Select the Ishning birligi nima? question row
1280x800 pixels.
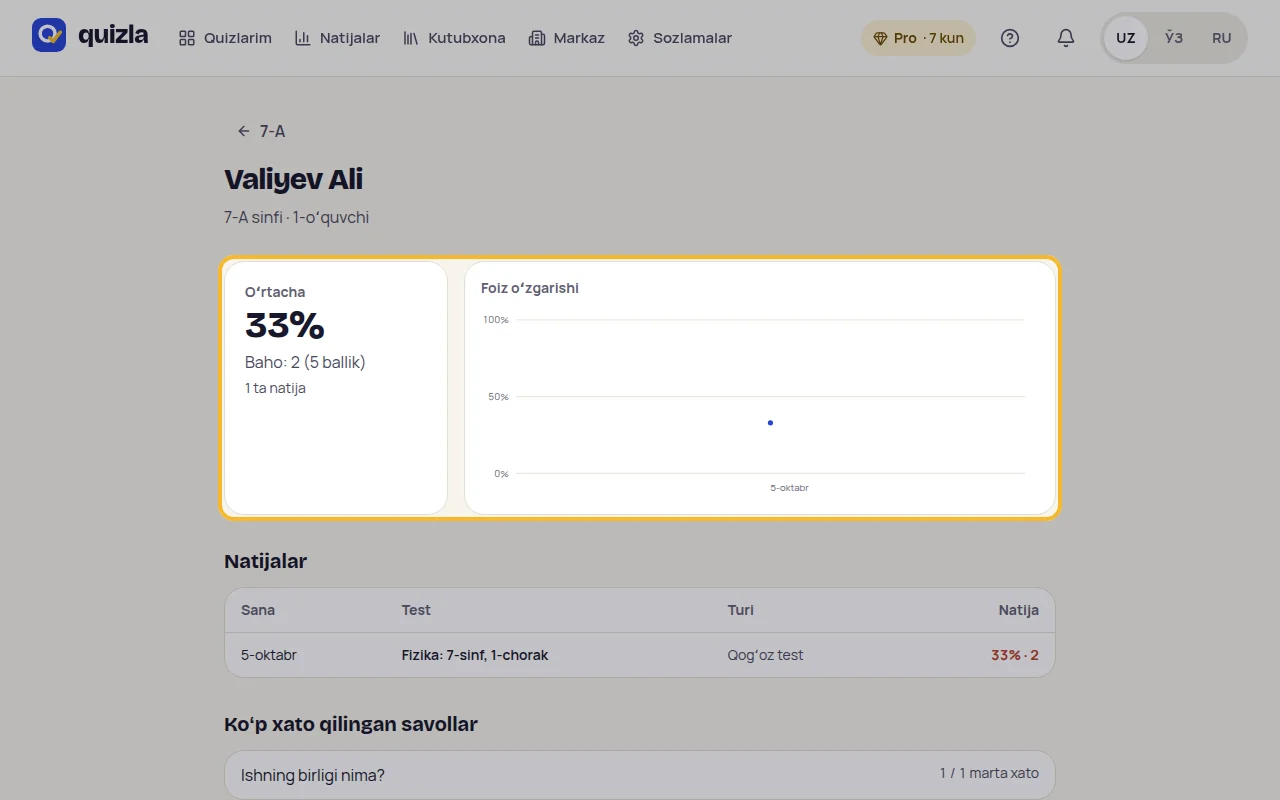click(640, 775)
